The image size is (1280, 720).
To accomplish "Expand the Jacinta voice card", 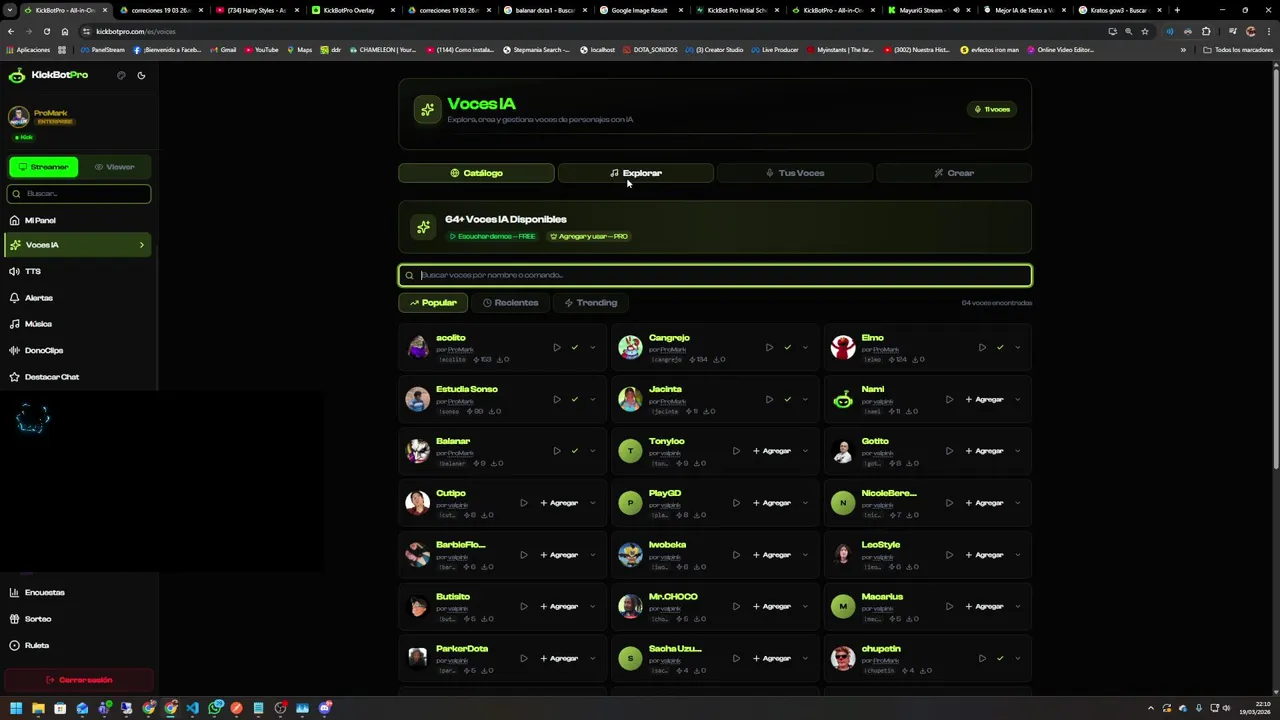I will click(805, 399).
